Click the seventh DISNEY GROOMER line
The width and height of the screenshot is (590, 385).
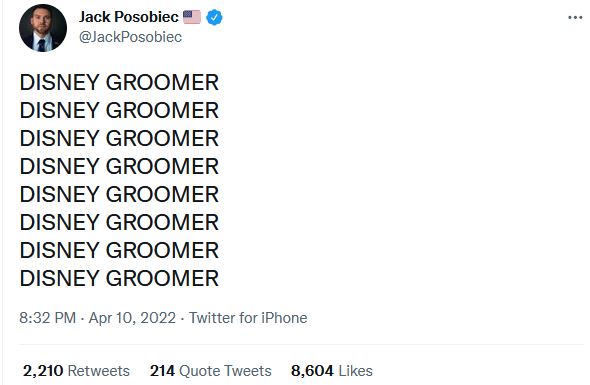click(119, 251)
